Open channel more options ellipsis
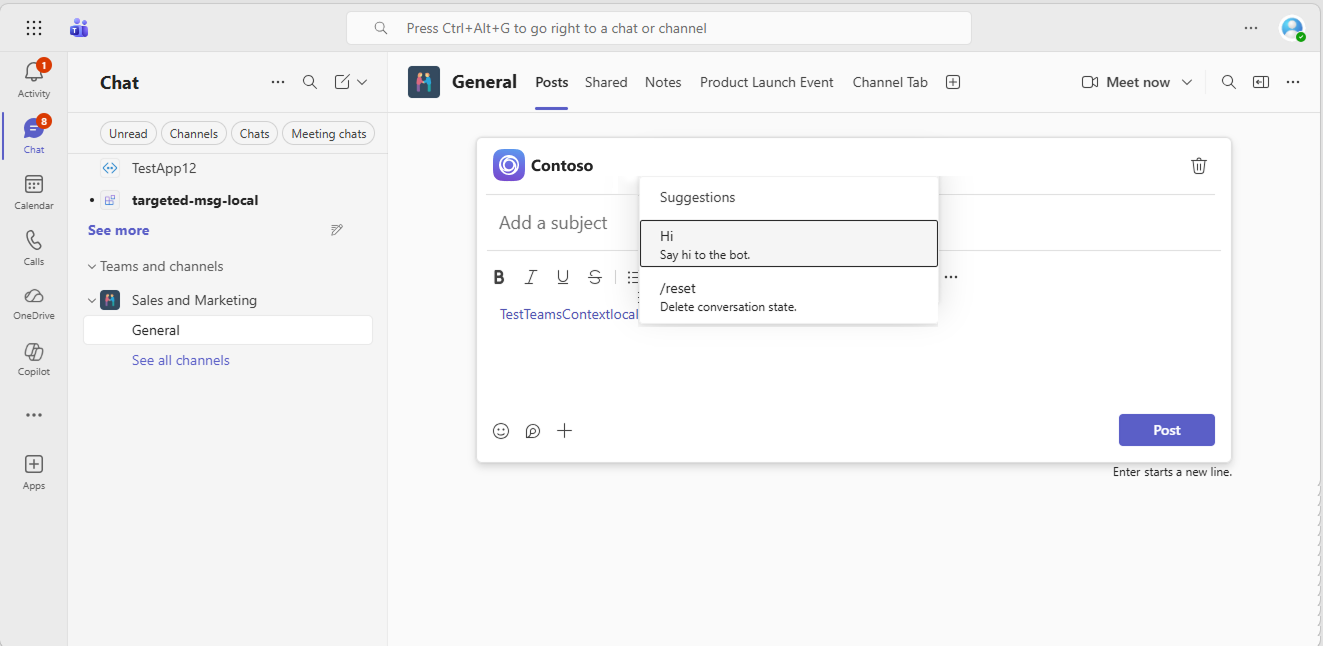 tap(1293, 82)
